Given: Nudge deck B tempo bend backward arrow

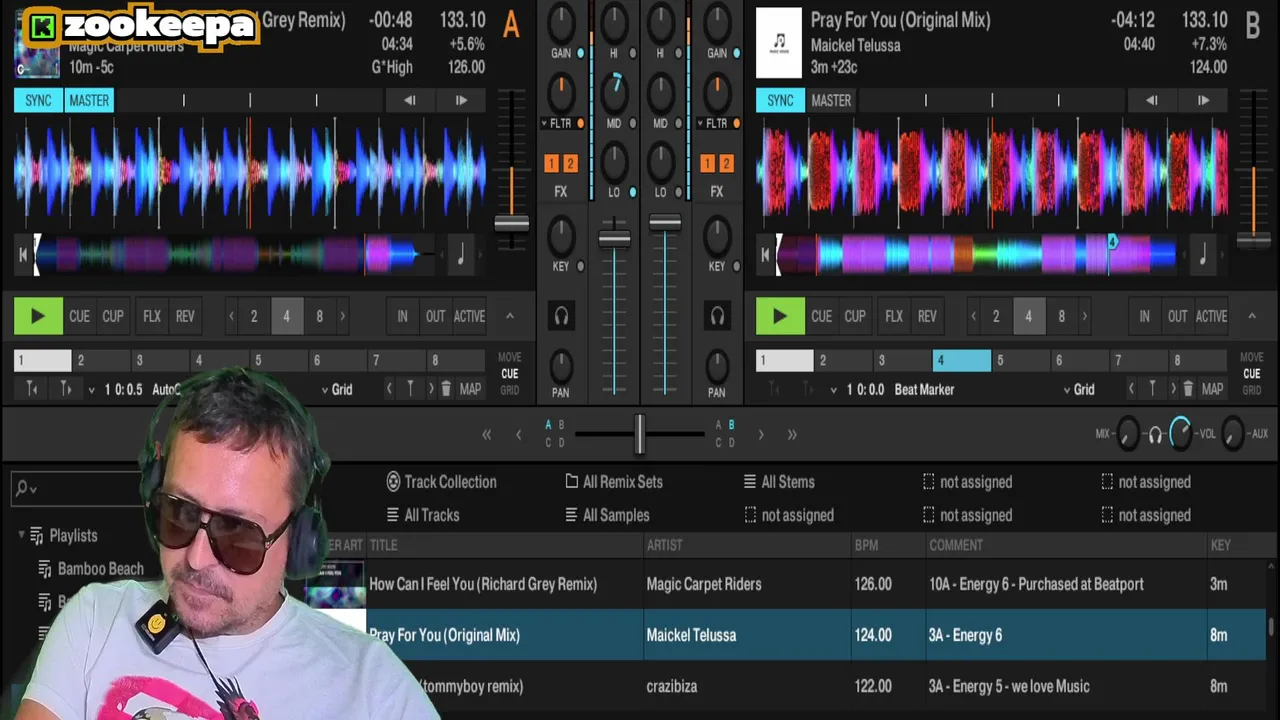Looking at the screenshot, I should coord(1152,100).
